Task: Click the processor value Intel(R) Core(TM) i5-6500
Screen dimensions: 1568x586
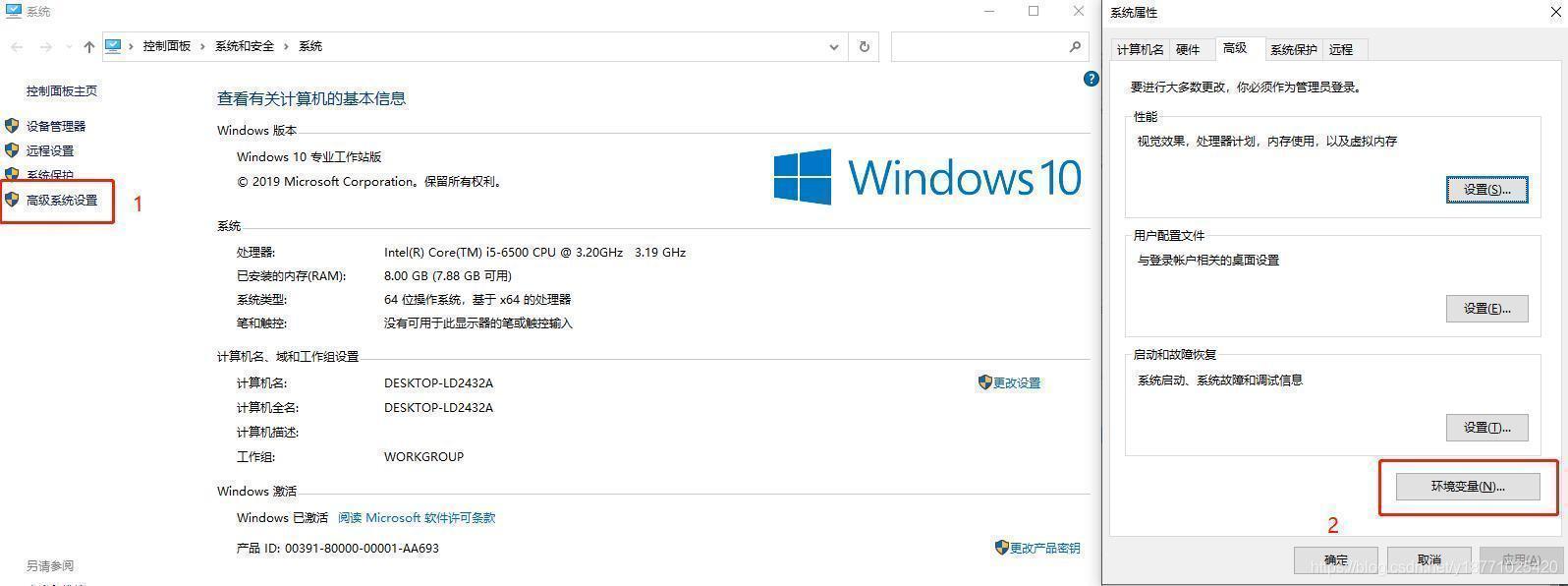Action: click(x=534, y=252)
